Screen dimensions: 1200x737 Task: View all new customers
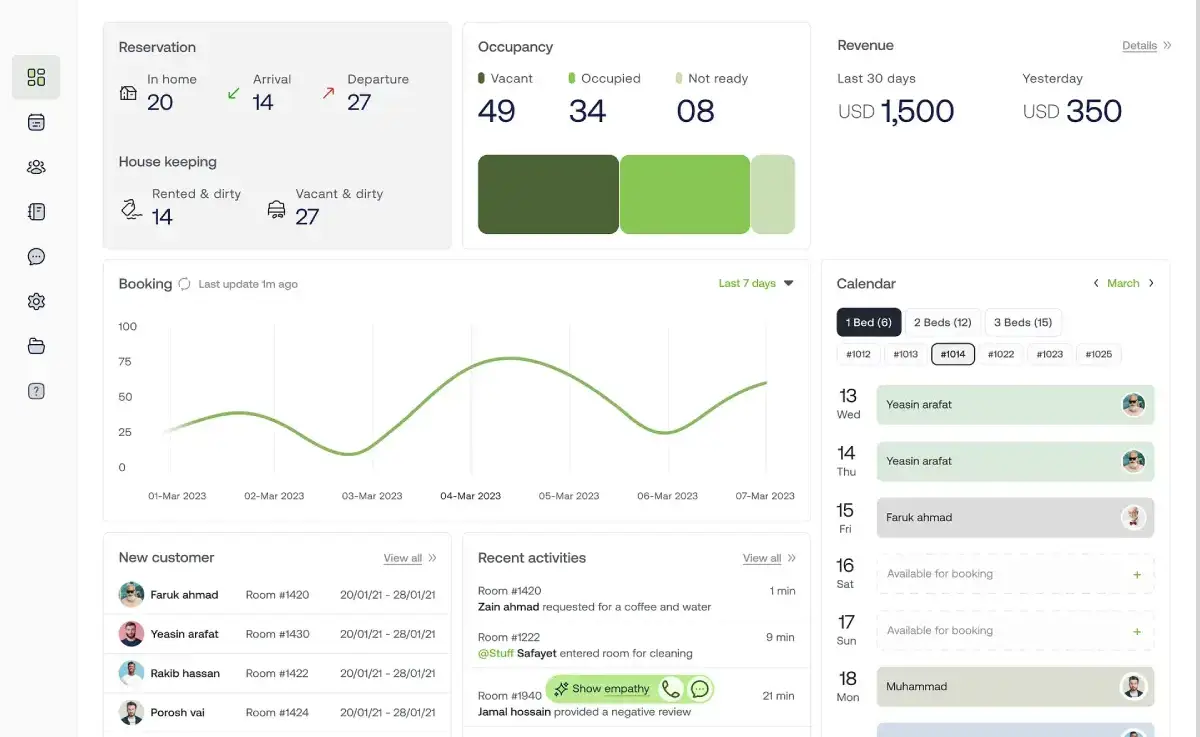tap(403, 558)
